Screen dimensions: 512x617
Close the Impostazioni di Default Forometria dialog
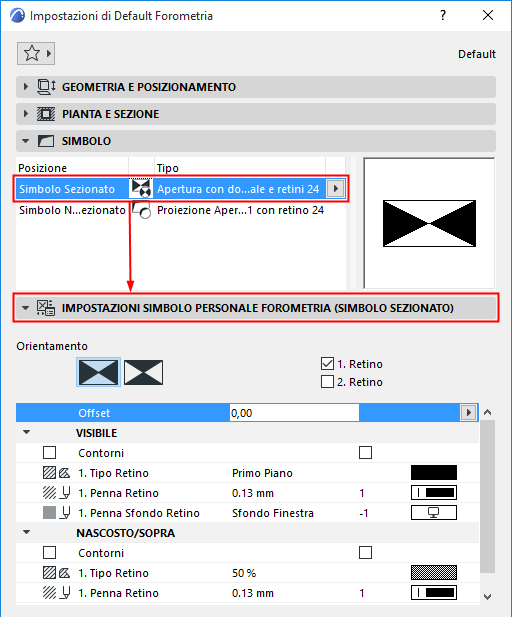(x=488, y=15)
